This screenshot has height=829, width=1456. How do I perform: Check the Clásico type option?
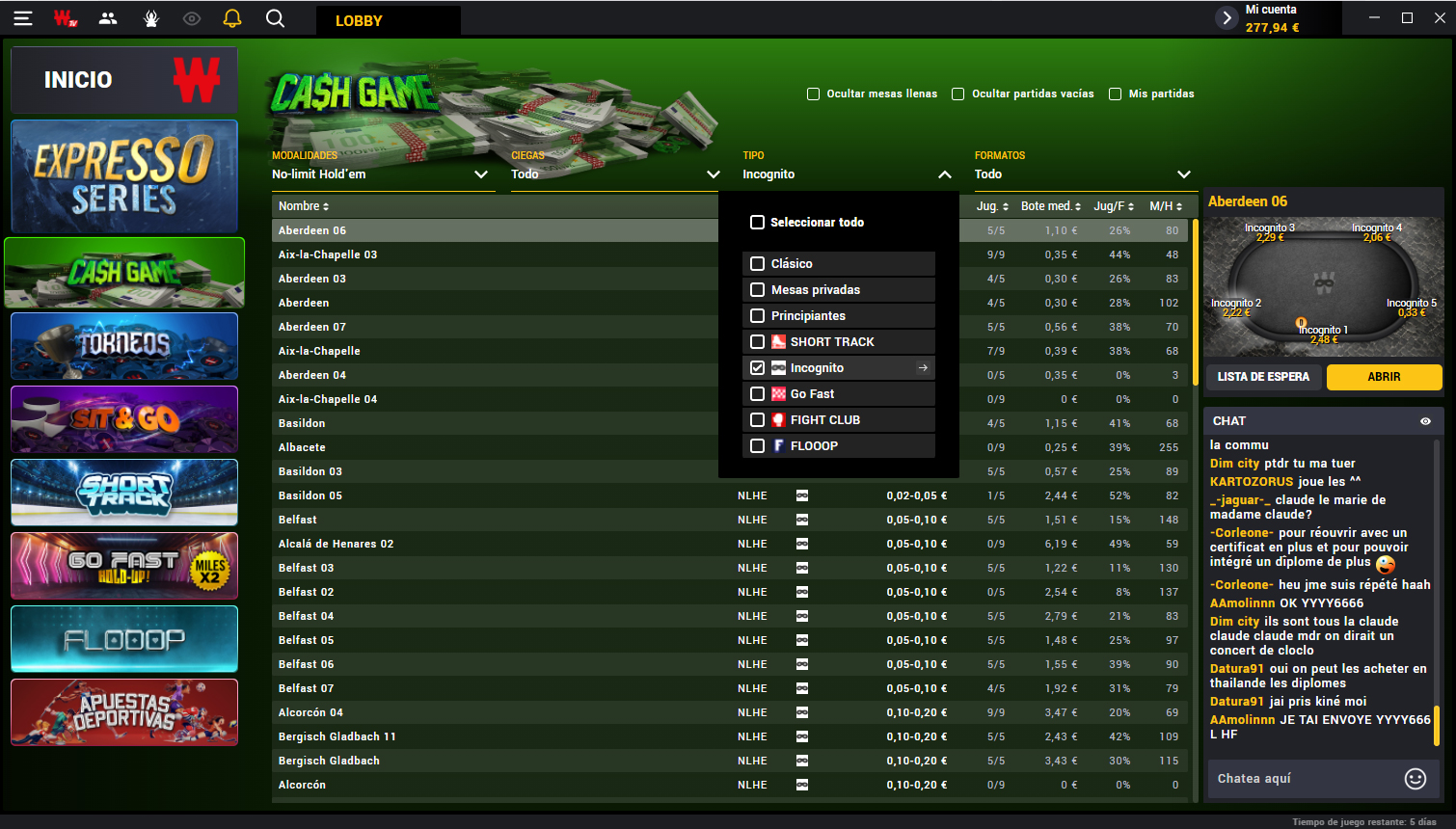tap(757, 263)
